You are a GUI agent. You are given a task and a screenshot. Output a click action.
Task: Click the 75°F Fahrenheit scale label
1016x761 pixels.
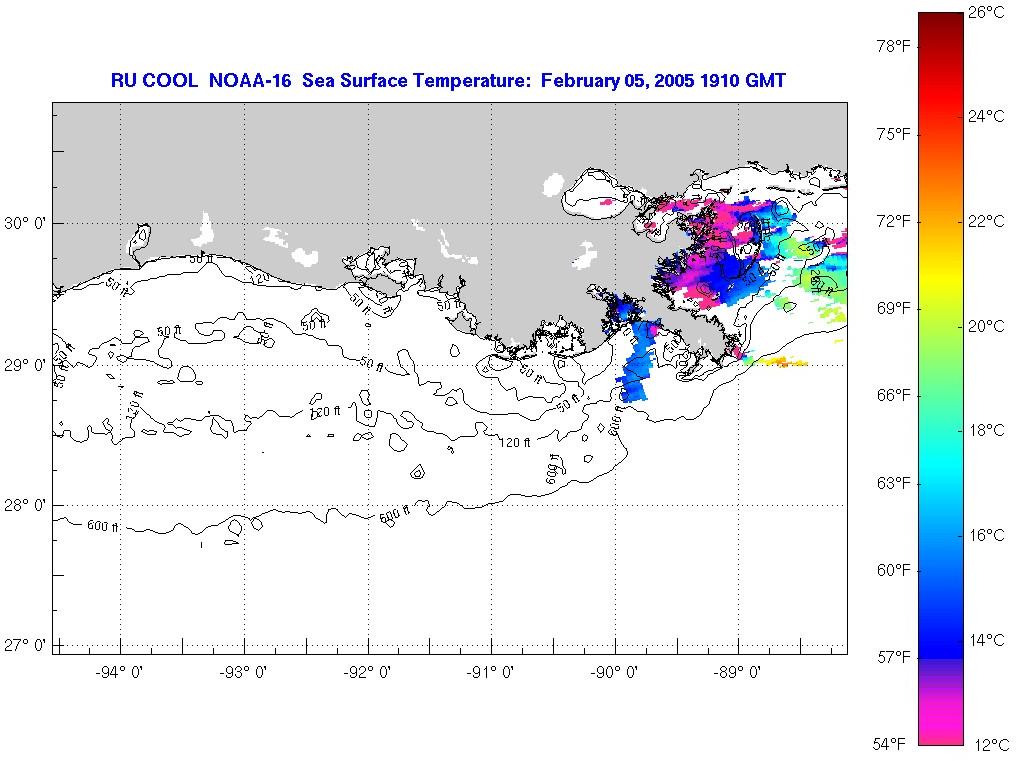894,134
